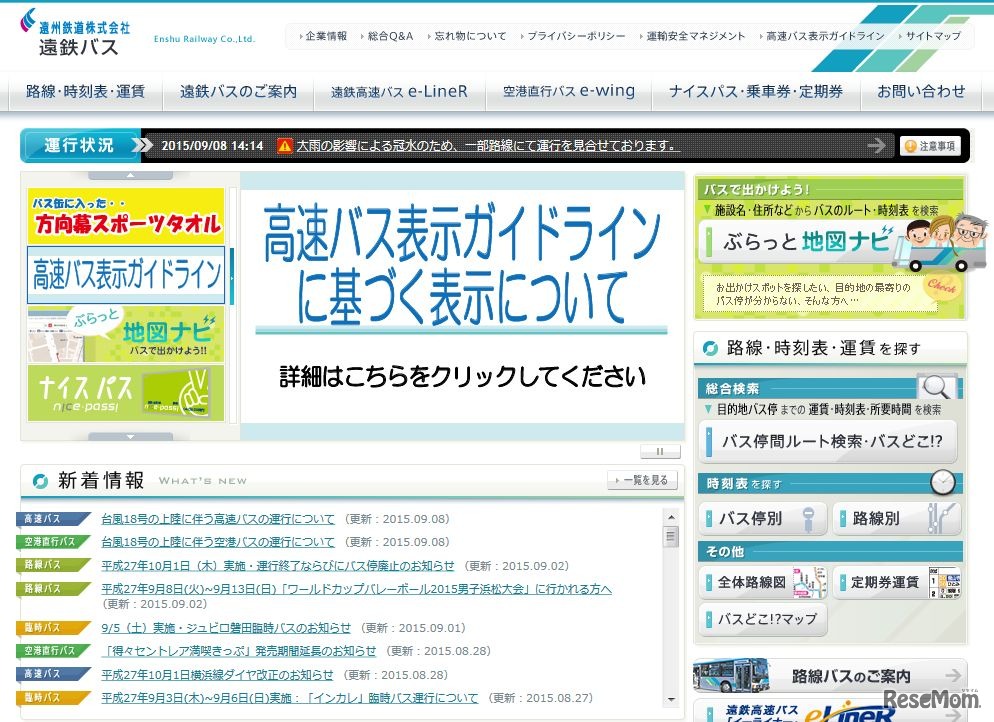
Task: Click the clock icon in 時刻表を探す
Action: tap(943, 482)
